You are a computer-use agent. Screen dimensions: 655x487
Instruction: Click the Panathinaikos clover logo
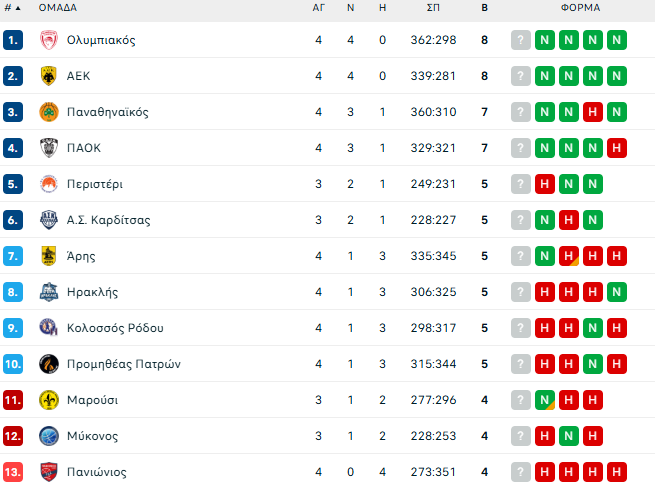tap(48, 112)
